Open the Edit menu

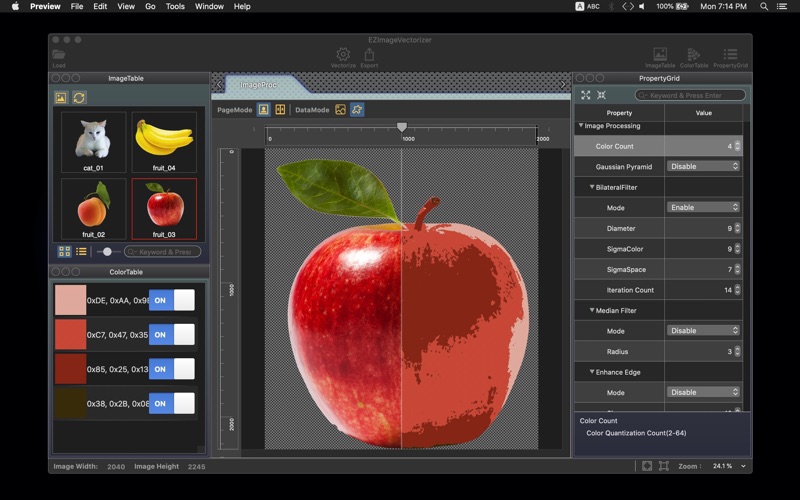pyautogui.click(x=100, y=7)
